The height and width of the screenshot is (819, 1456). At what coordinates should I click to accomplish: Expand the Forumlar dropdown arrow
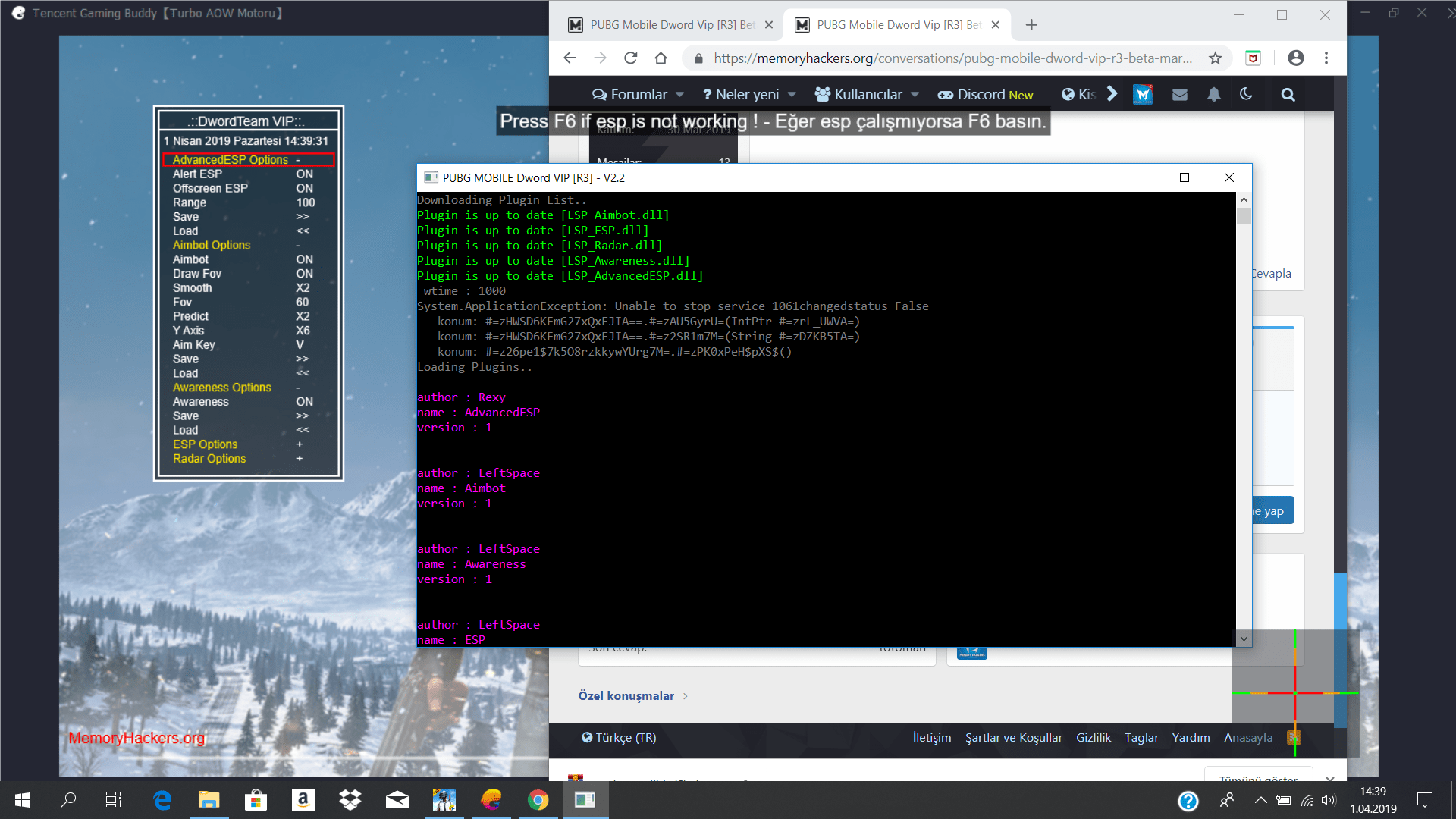click(x=679, y=95)
